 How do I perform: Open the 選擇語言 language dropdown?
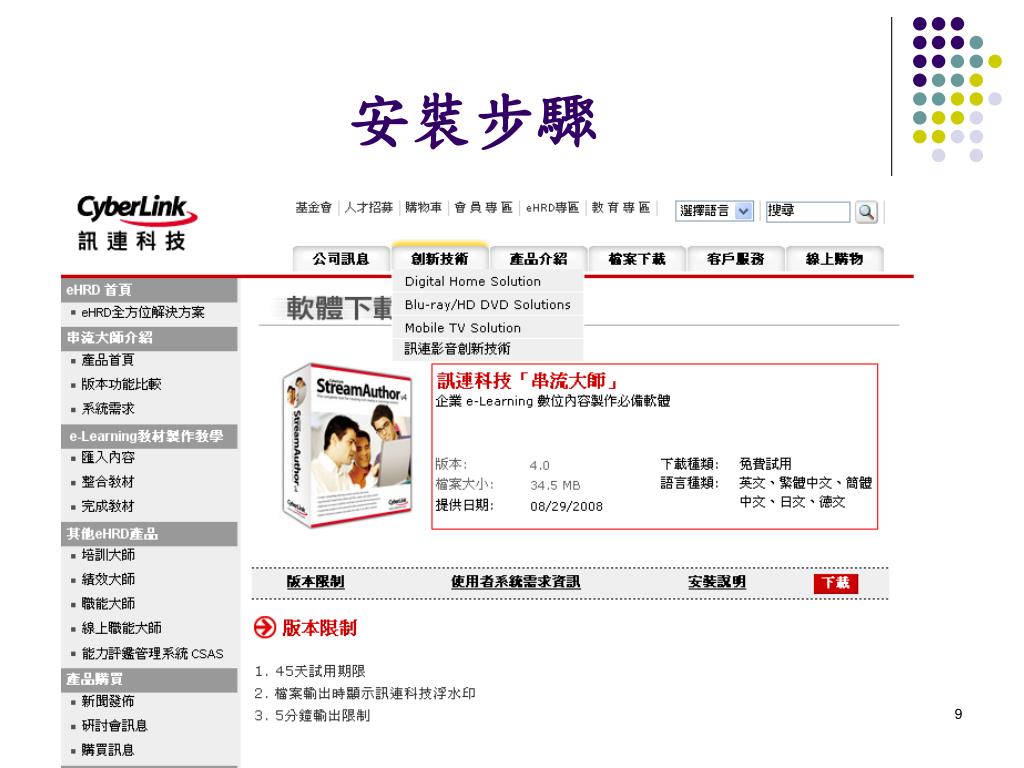(x=714, y=211)
